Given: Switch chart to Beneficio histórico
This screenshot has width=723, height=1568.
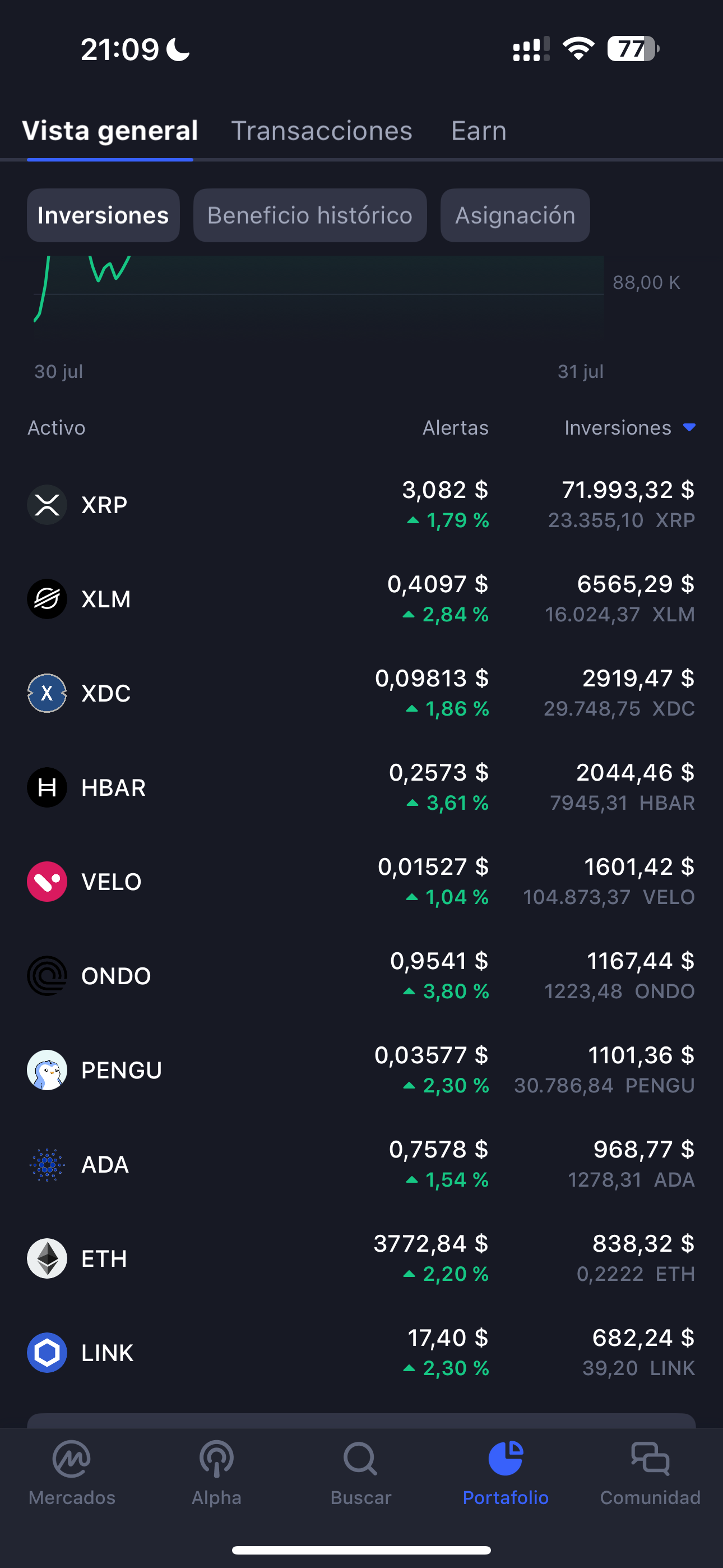Looking at the screenshot, I should pos(310,215).
